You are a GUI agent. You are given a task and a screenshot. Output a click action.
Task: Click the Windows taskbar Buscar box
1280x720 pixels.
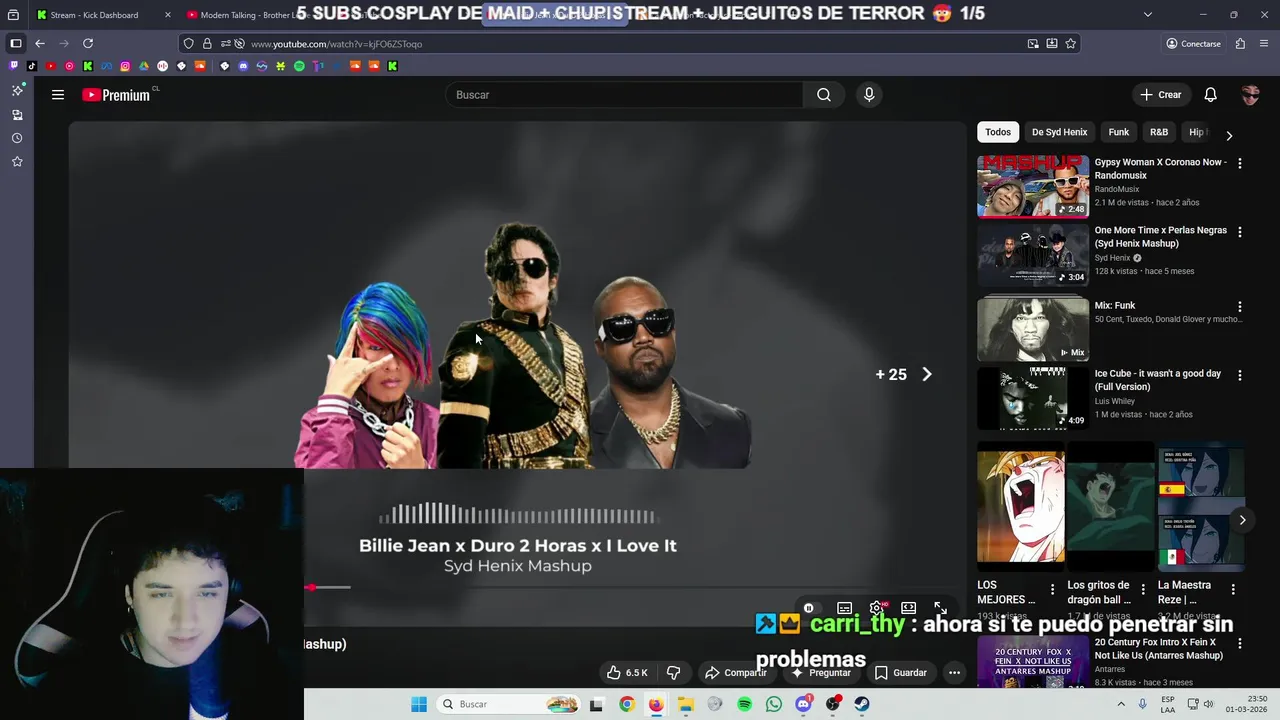click(510, 704)
